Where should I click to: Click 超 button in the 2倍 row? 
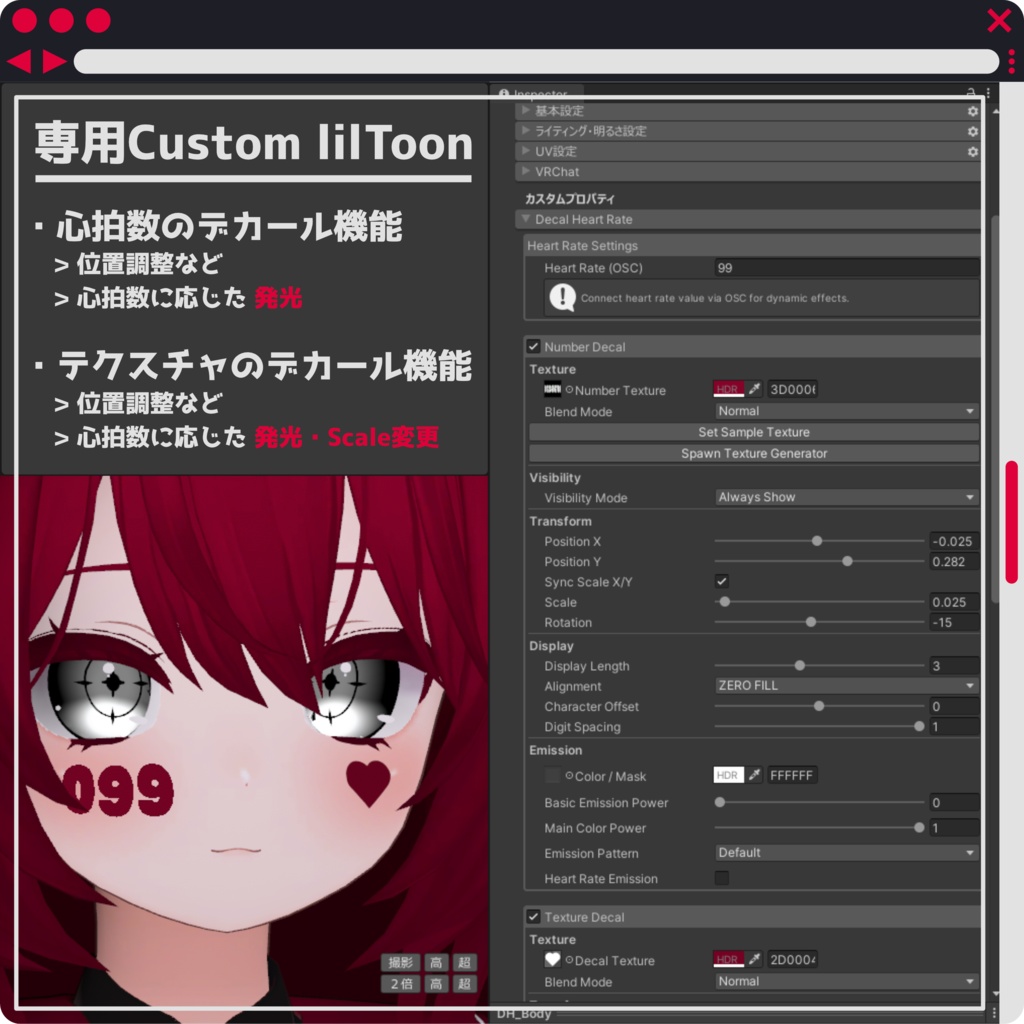pyautogui.click(x=464, y=984)
